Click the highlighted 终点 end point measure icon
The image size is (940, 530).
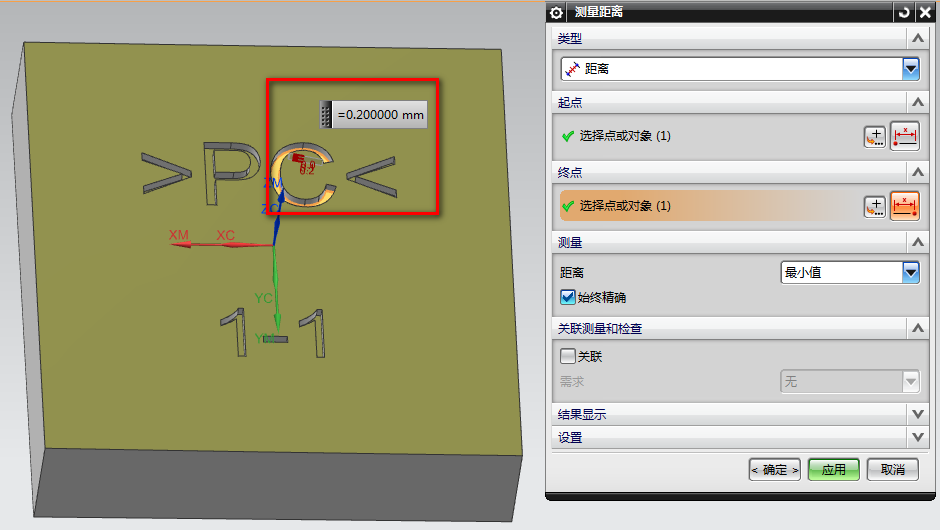(x=905, y=206)
